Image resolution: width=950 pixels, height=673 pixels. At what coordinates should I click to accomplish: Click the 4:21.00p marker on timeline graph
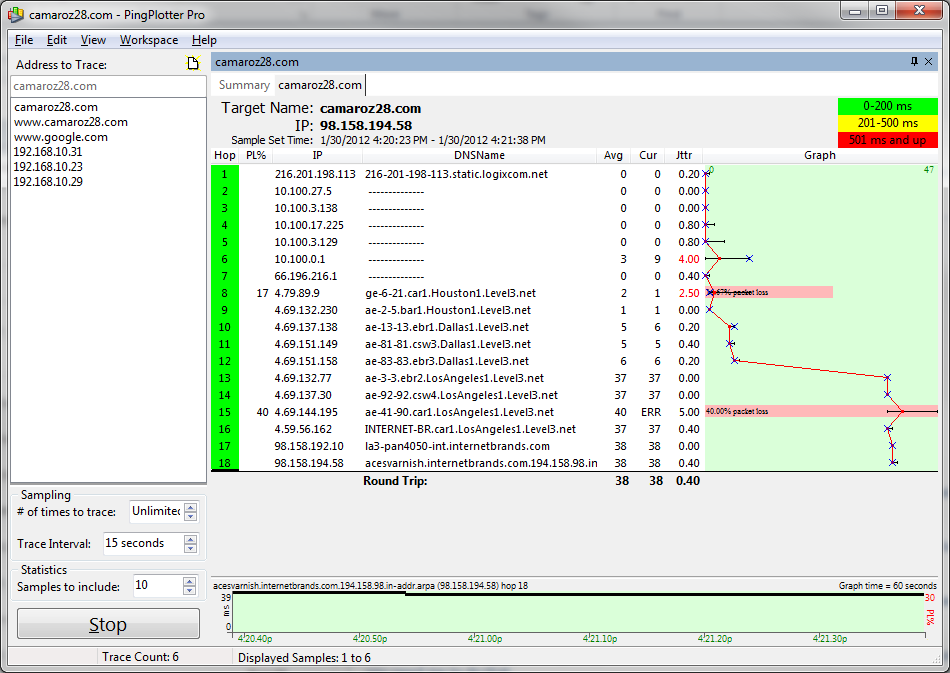click(x=485, y=638)
